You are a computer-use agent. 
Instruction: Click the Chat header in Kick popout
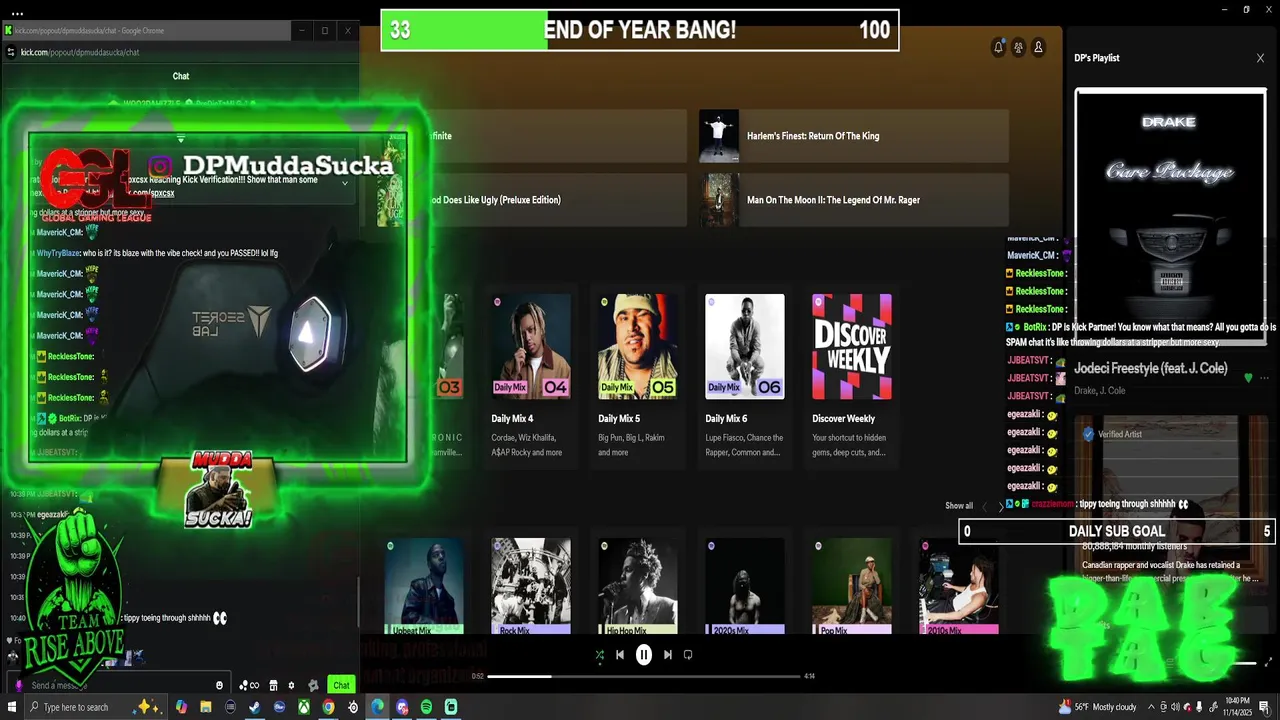[x=181, y=76]
